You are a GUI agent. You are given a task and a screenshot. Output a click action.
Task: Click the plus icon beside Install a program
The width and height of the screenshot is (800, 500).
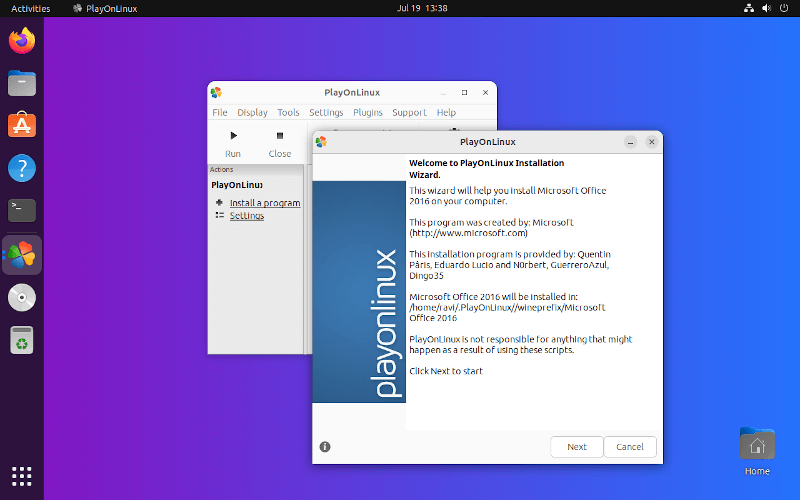point(219,203)
